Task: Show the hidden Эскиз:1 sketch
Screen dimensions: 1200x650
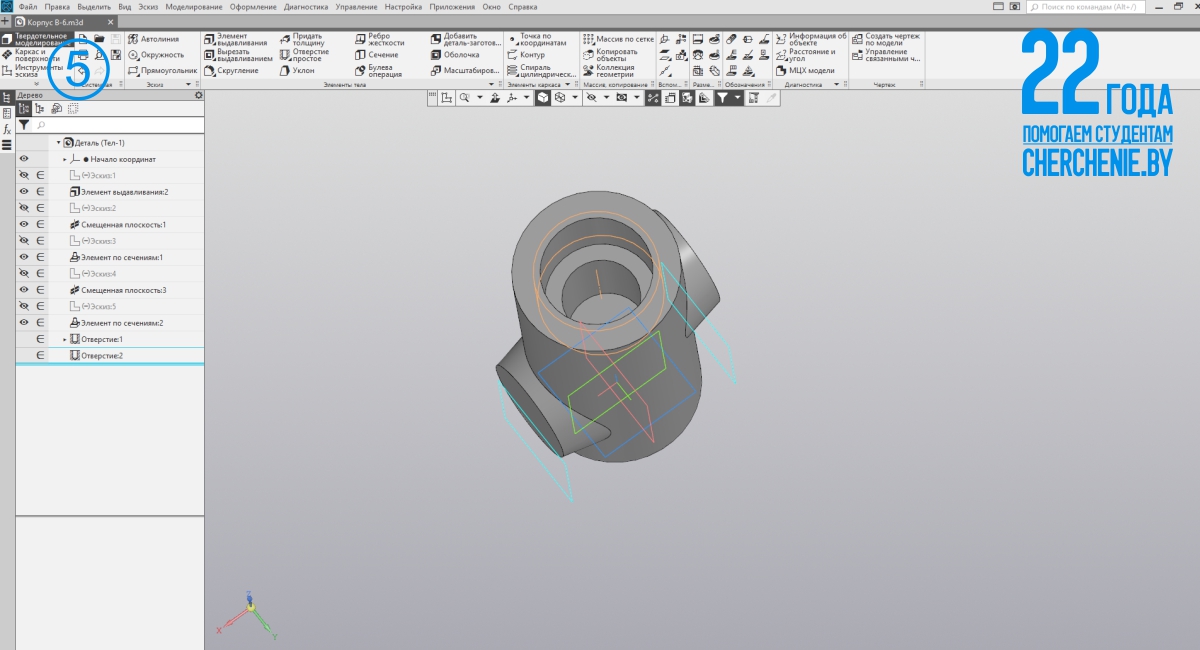Action: point(24,175)
